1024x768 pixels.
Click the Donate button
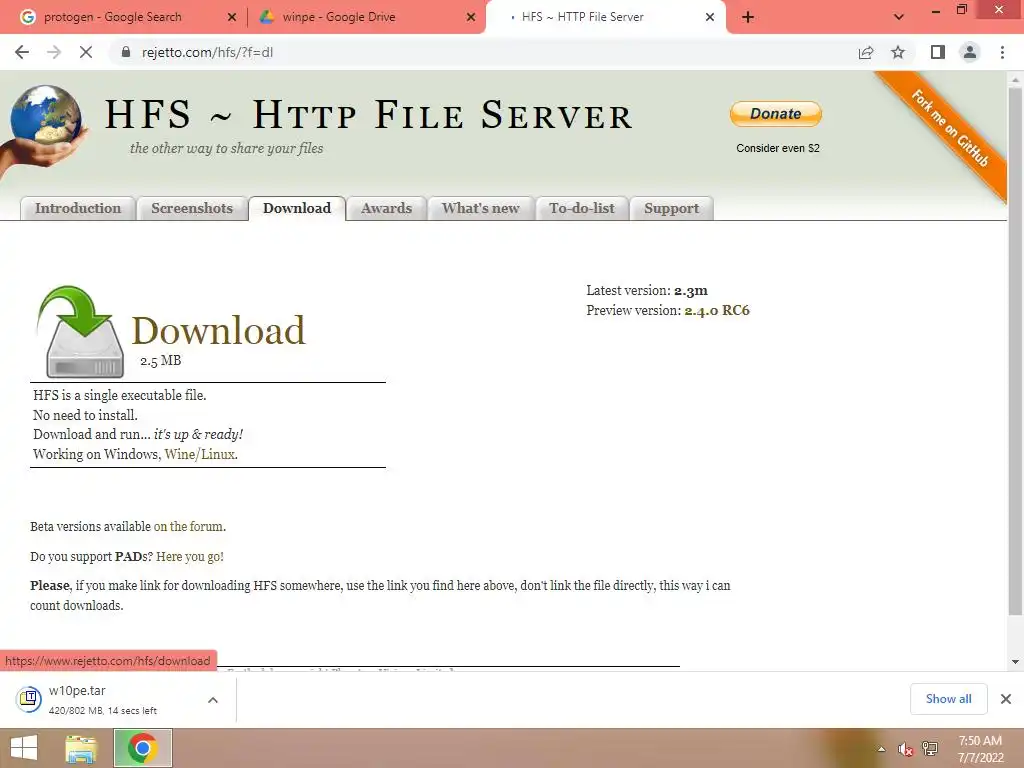click(775, 114)
